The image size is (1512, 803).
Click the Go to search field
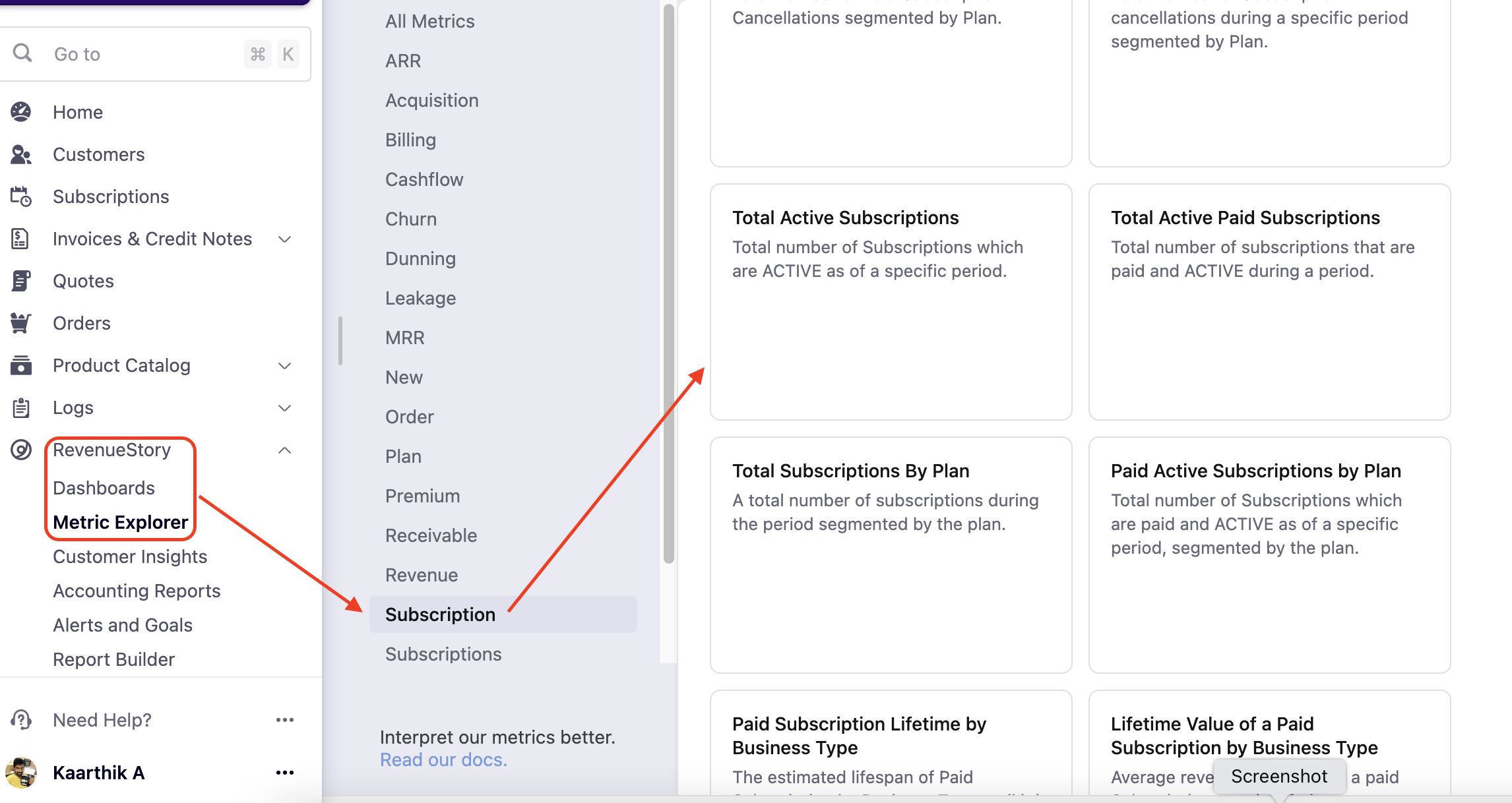pos(145,54)
